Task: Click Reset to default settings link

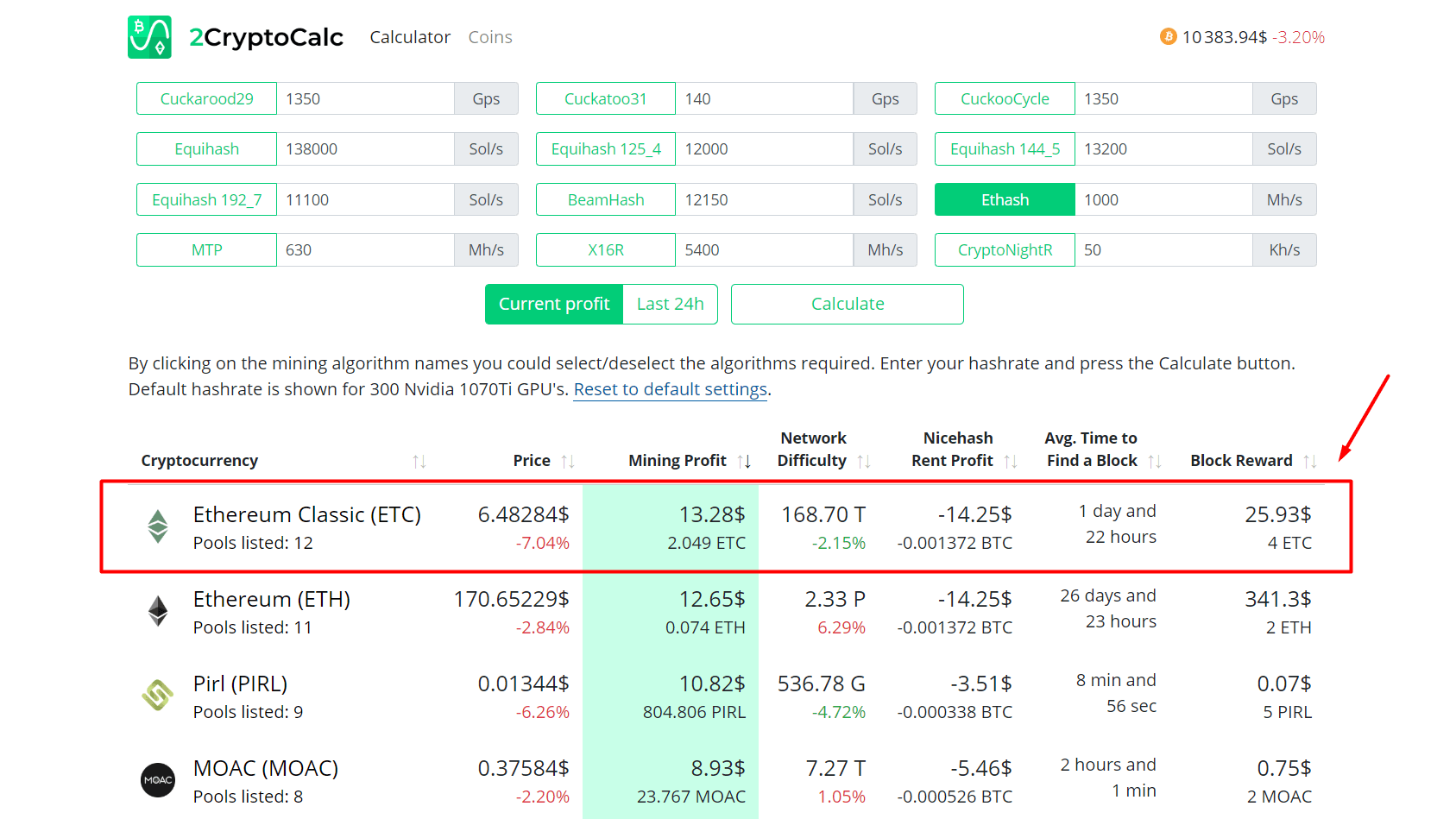Action: 670,389
